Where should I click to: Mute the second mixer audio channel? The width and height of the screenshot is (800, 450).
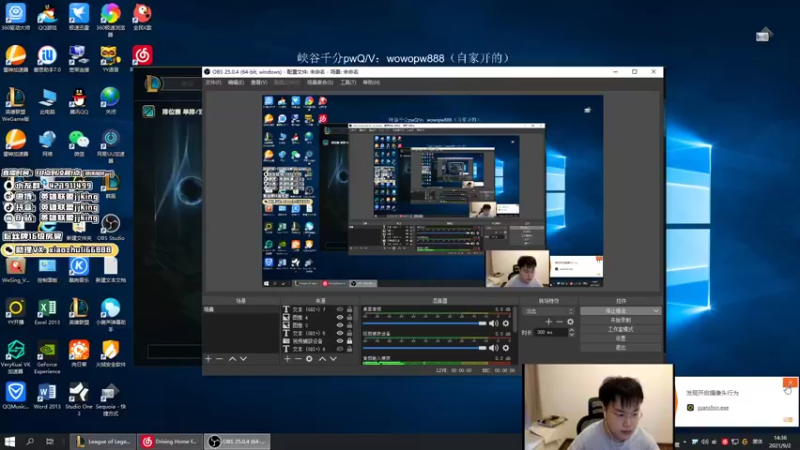(493, 348)
